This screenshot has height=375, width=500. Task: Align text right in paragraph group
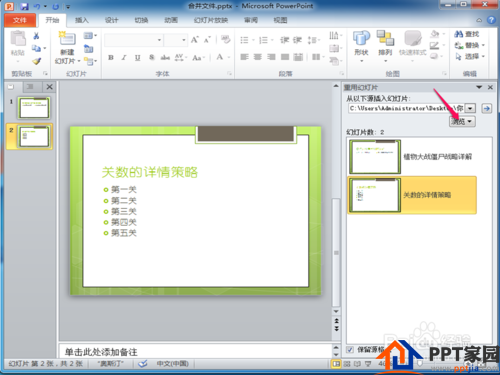tap(271, 57)
